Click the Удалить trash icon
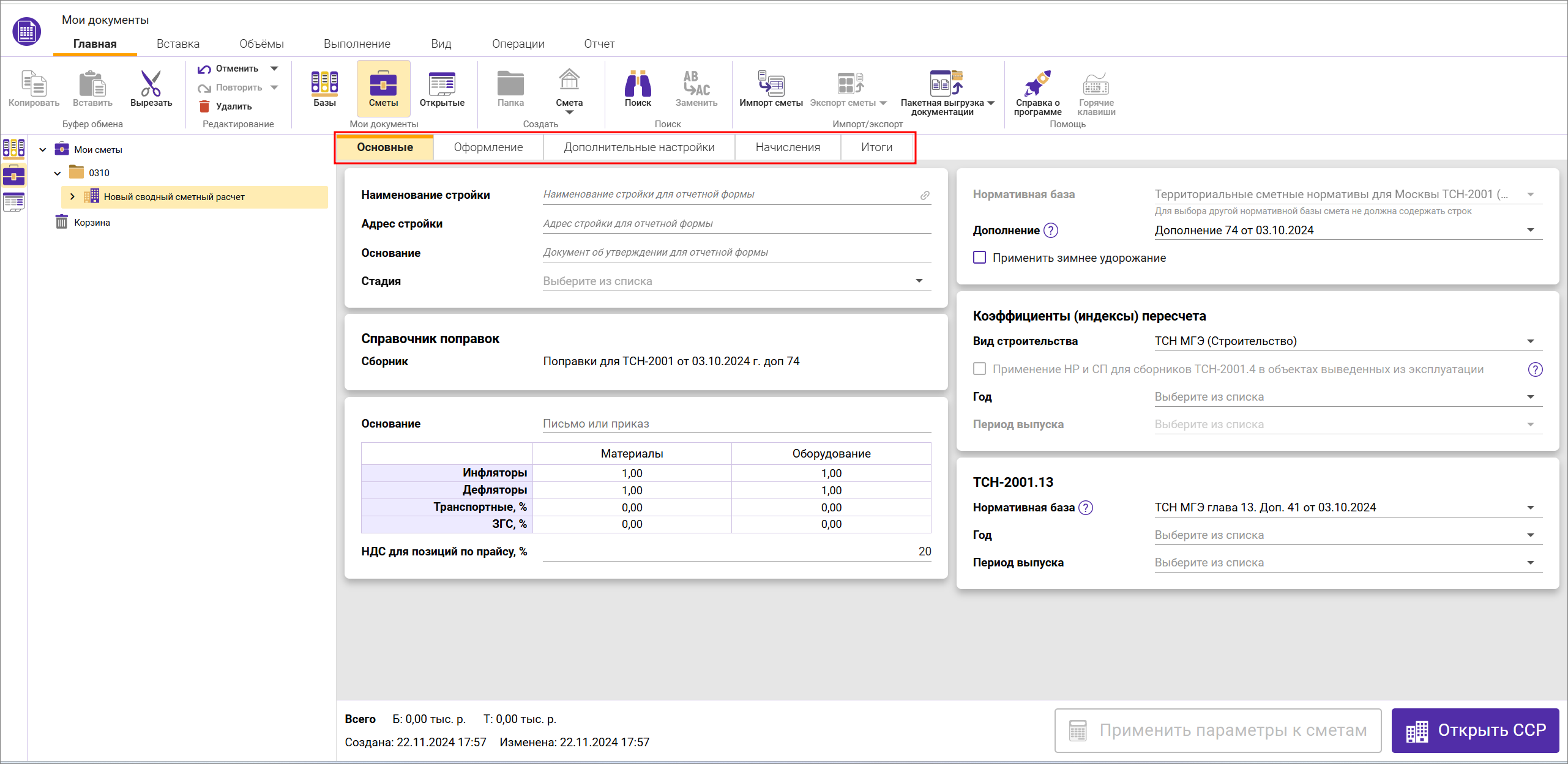Screen dimensions: 1568x764 205,106
